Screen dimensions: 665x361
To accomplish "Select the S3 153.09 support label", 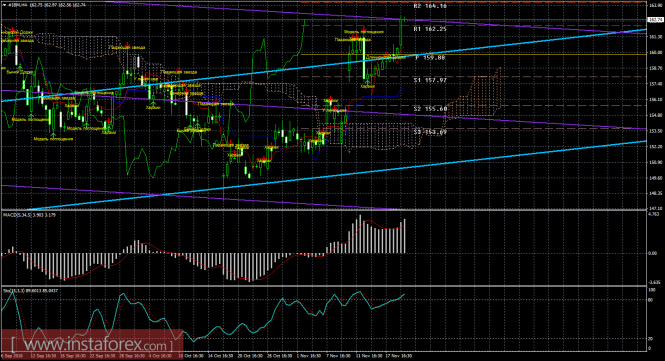I will 430,132.
